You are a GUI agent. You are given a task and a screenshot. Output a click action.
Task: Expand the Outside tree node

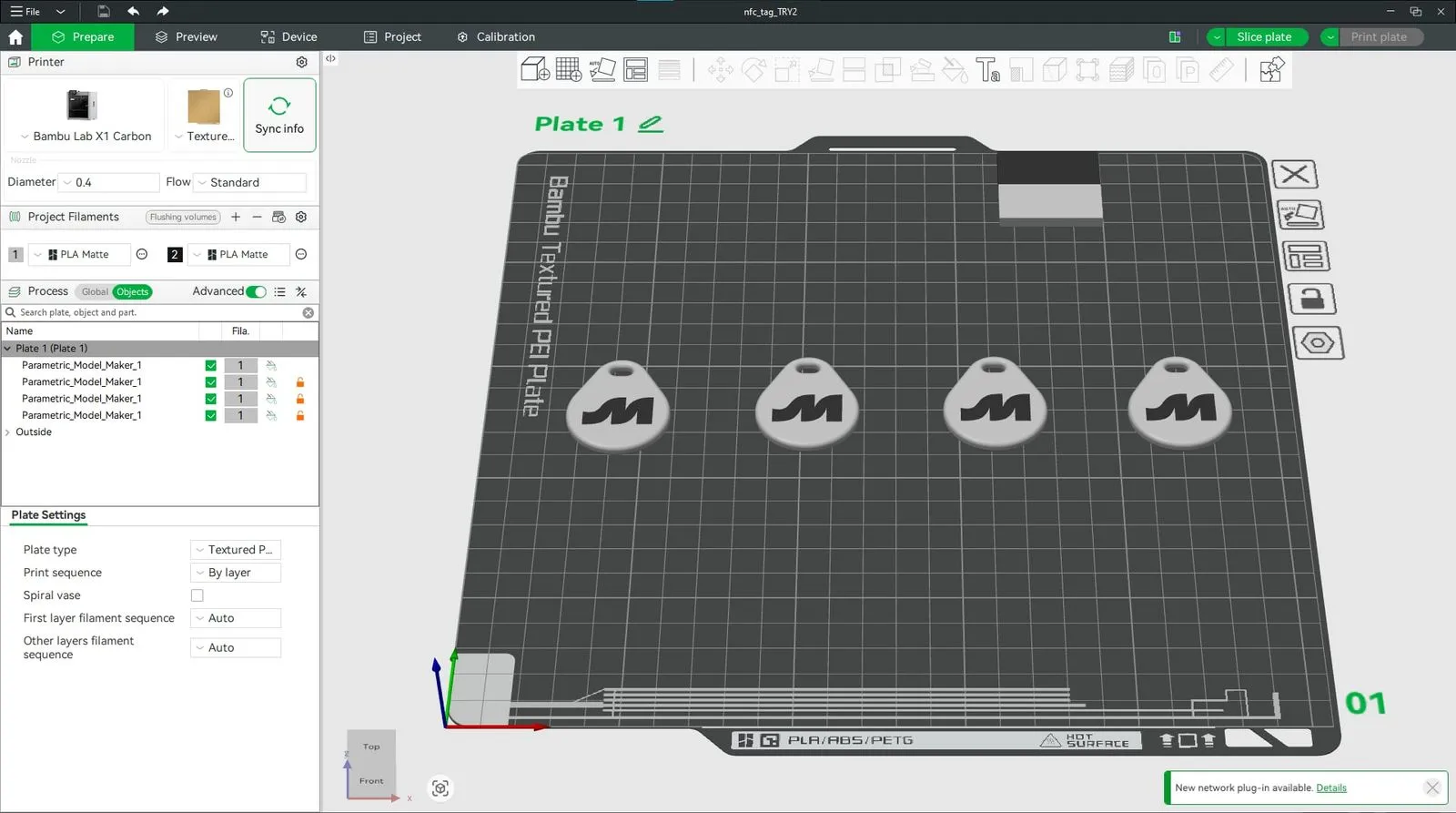pyautogui.click(x=7, y=432)
